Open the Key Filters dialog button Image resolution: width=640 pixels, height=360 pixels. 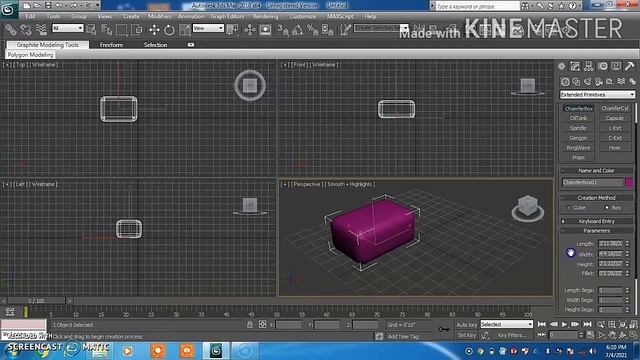(512, 335)
